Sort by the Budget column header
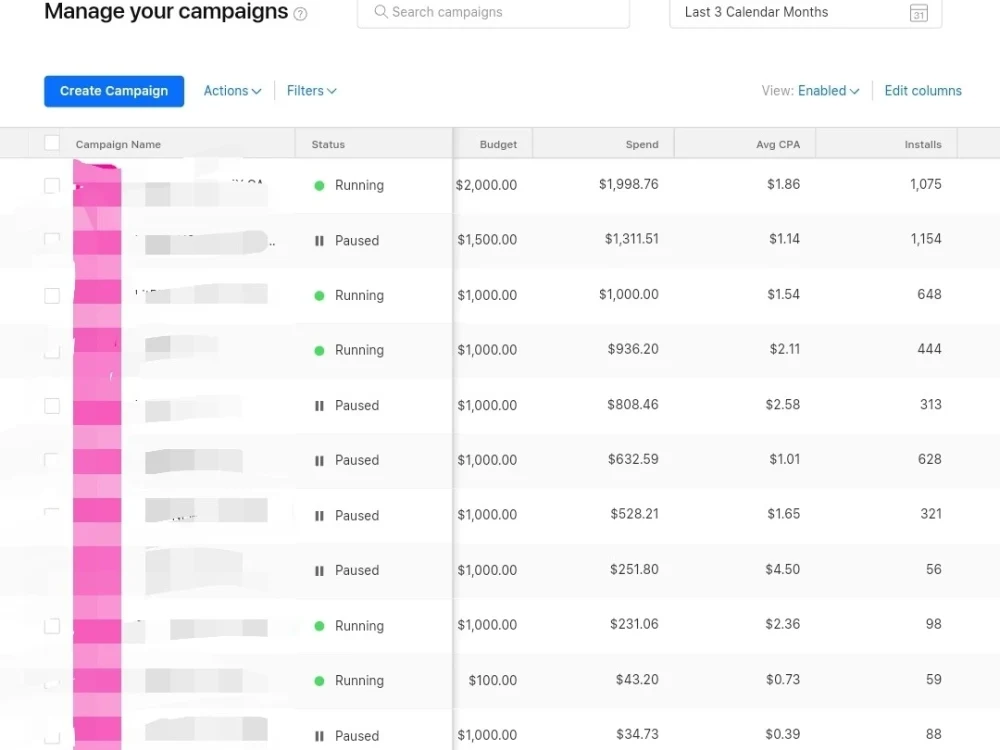Viewport: 1000px width, 750px height. tap(498, 144)
